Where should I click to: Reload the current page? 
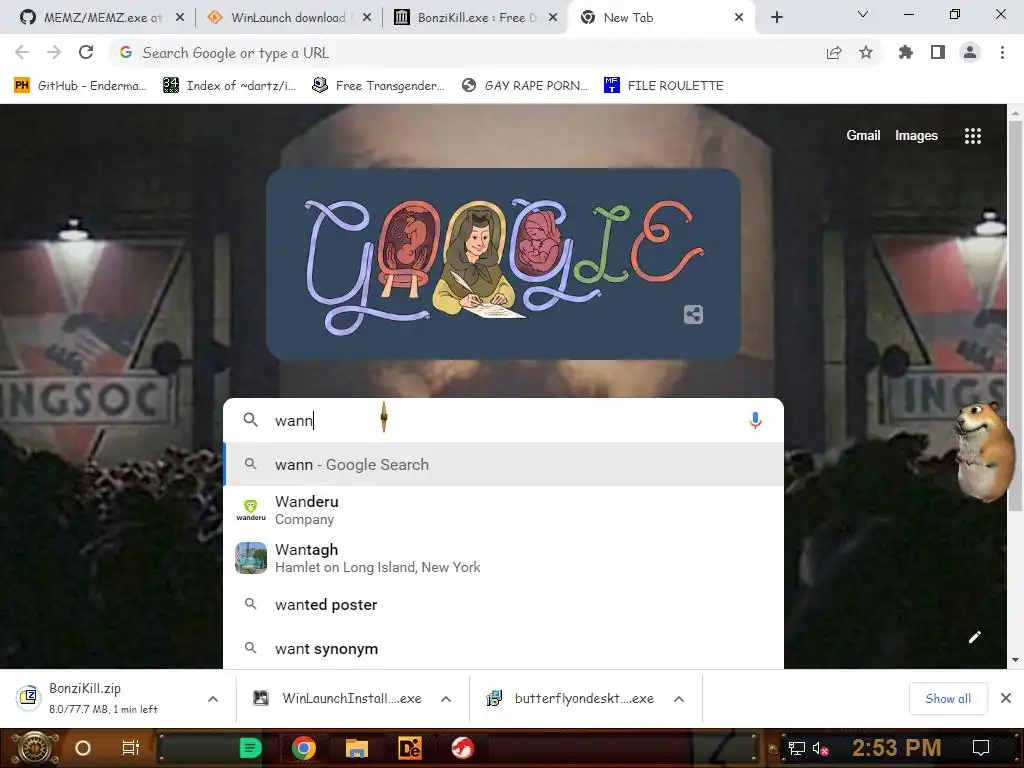(x=86, y=53)
